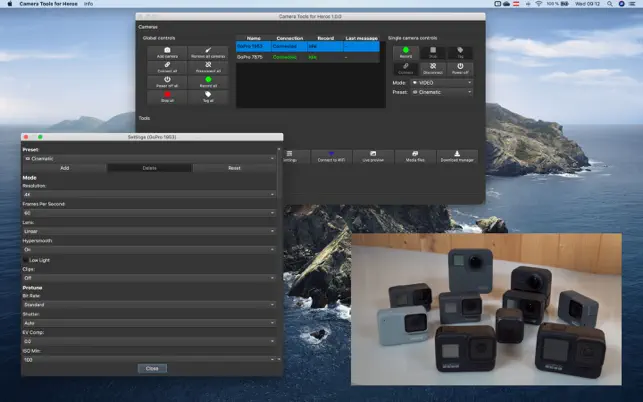643x402 pixels.
Task: Click the Add camera icon button
Action: (x=167, y=53)
